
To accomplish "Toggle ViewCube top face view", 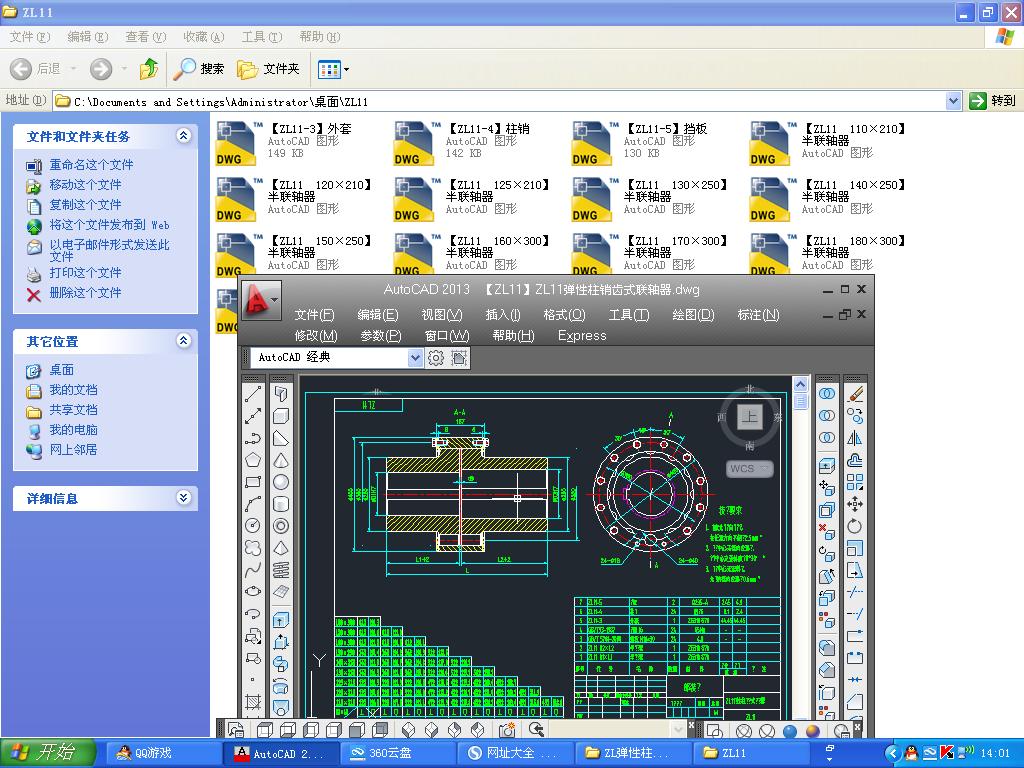I will (749, 417).
